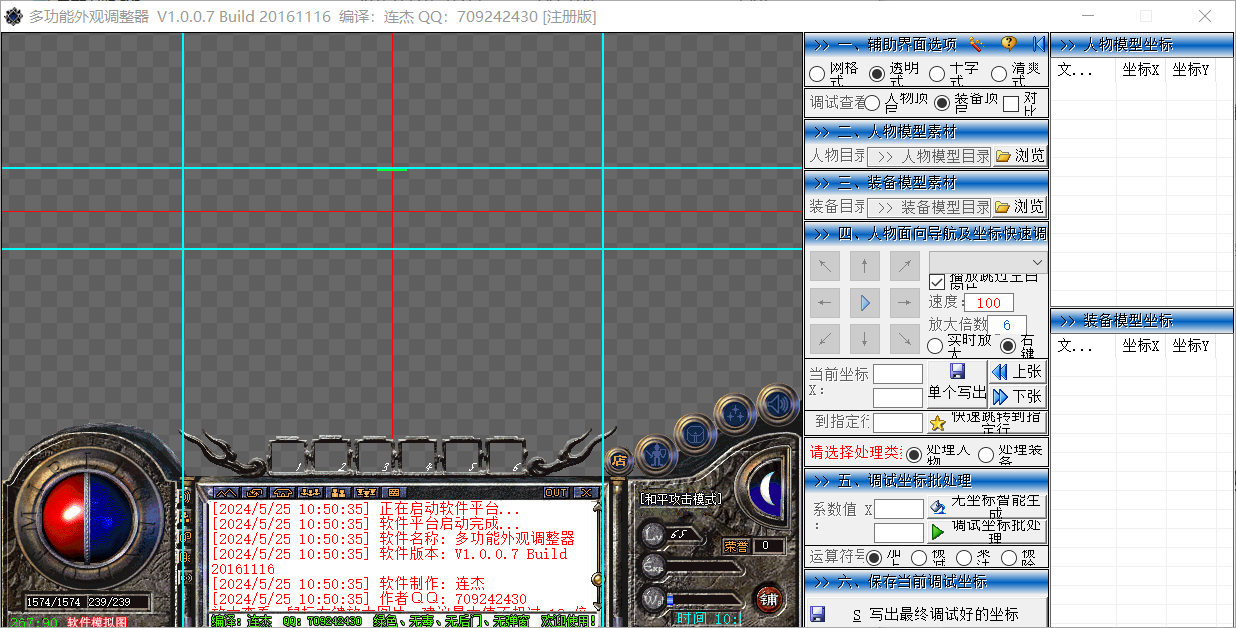
Task: Click the 放大倍数 input field showing 6
Action: click(x=1007, y=325)
